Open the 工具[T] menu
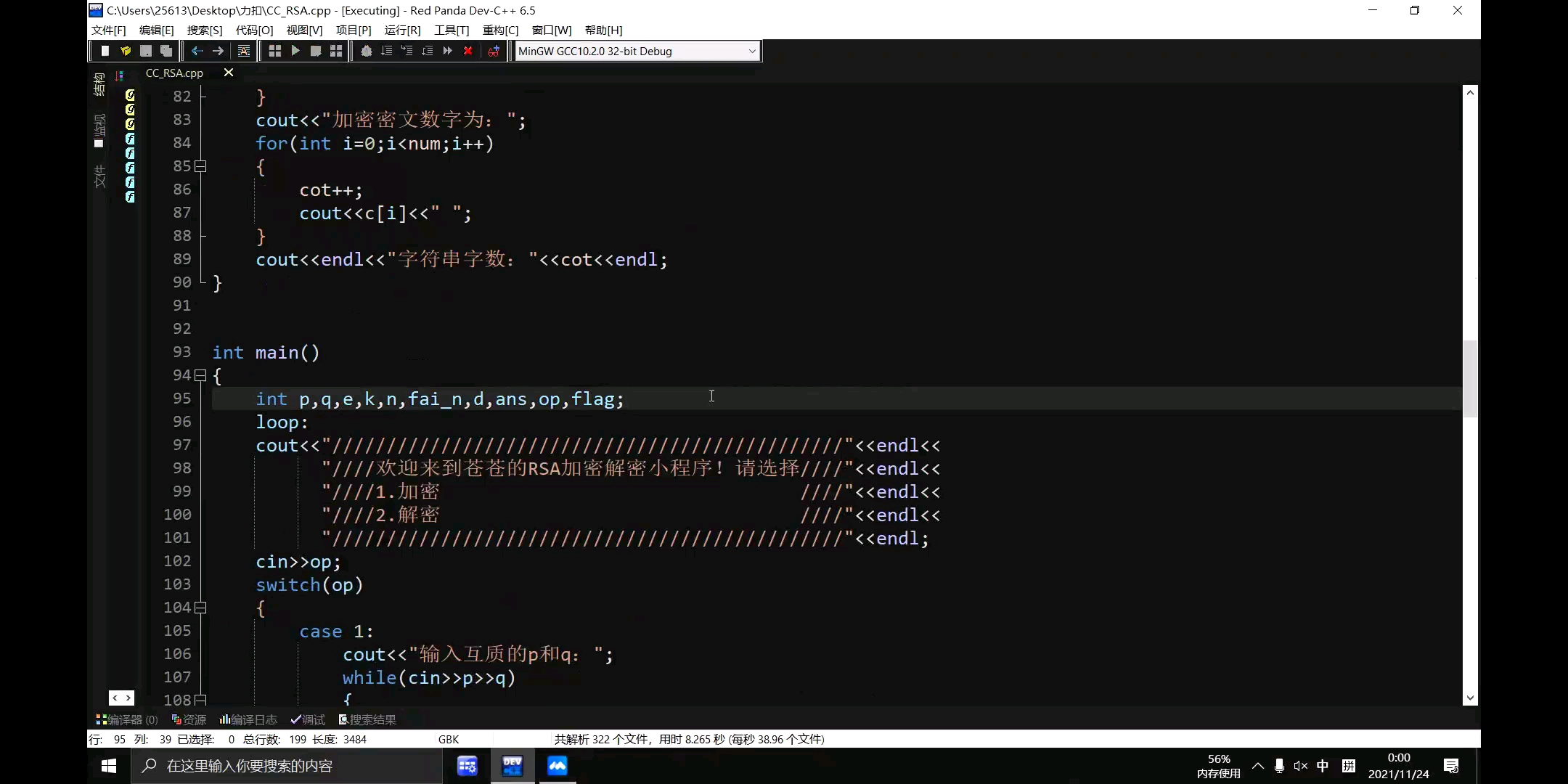Viewport: 1568px width, 784px height. tap(452, 30)
